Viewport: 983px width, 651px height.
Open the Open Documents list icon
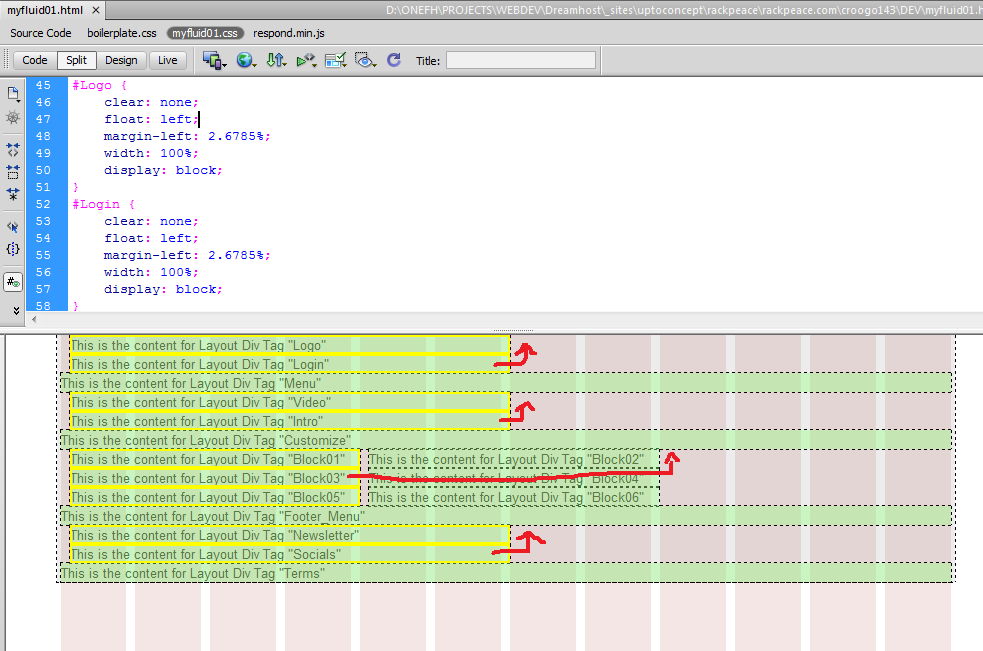(13, 94)
